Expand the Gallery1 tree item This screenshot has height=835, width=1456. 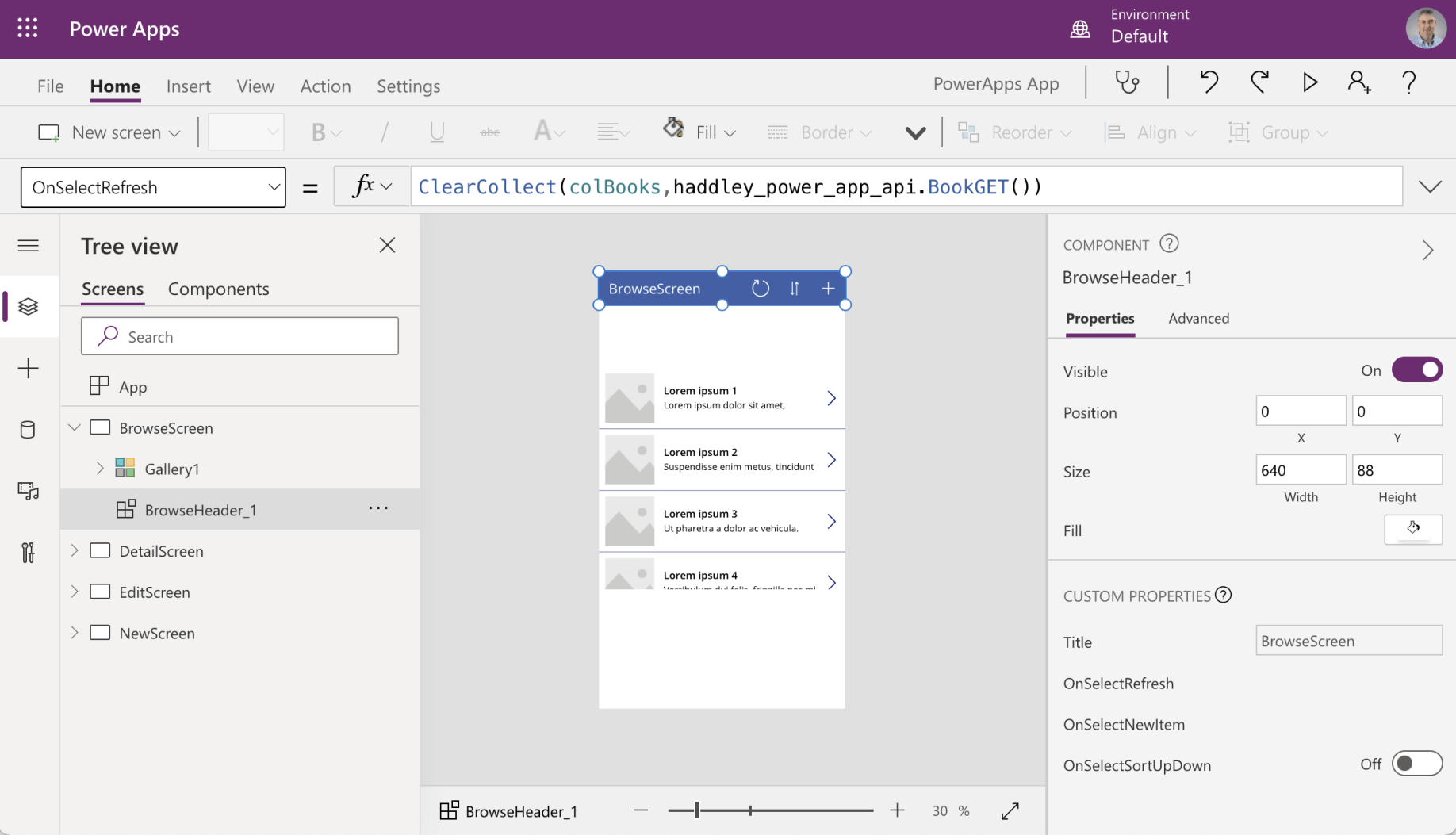coord(100,469)
